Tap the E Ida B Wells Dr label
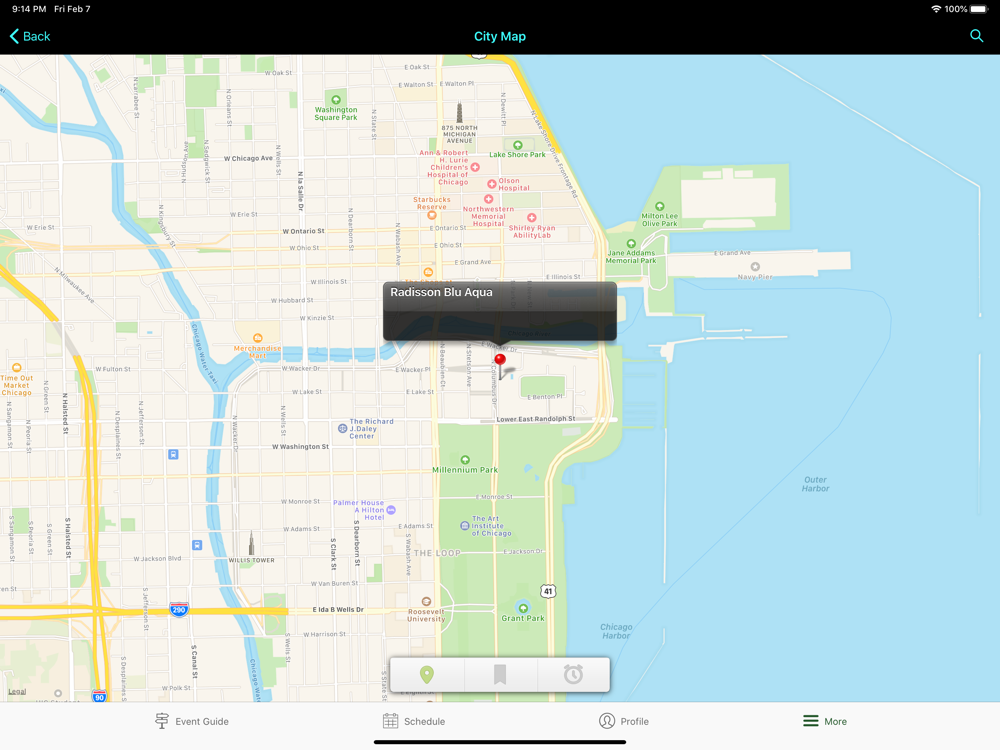Image resolution: width=1000 pixels, height=750 pixels. pyautogui.click(x=338, y=610)
